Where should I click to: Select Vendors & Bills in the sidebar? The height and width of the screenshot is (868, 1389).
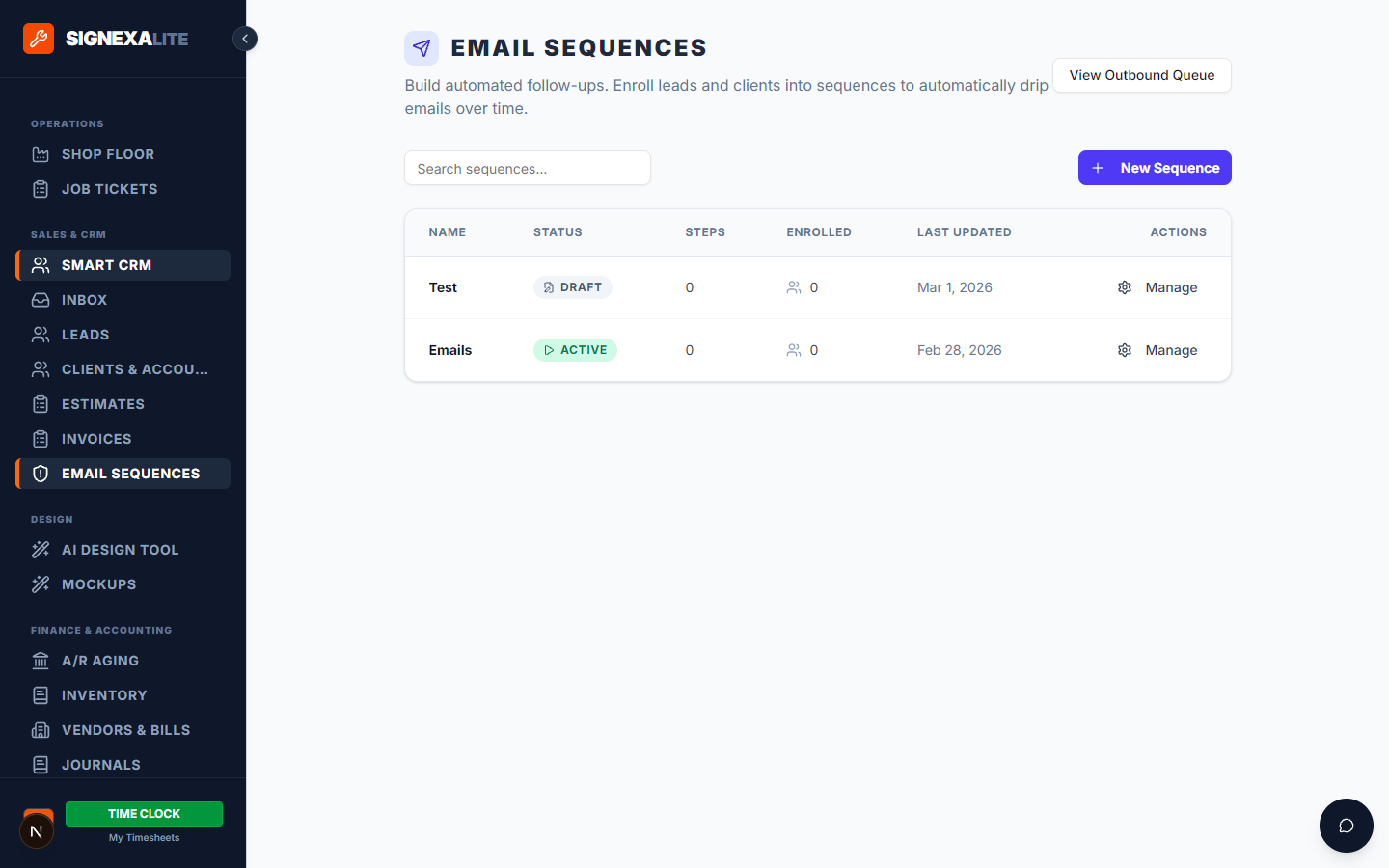point(125,730)
